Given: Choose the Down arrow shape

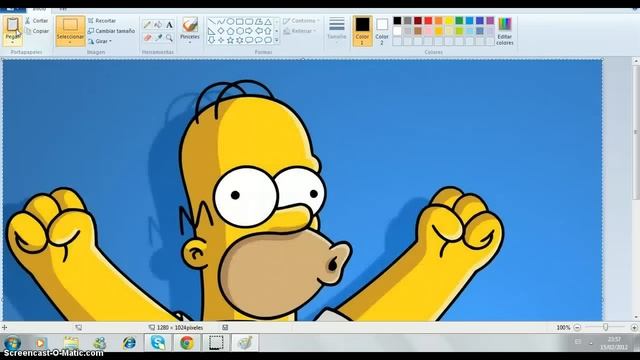Looking at the screenshot, I should [211, 40].
